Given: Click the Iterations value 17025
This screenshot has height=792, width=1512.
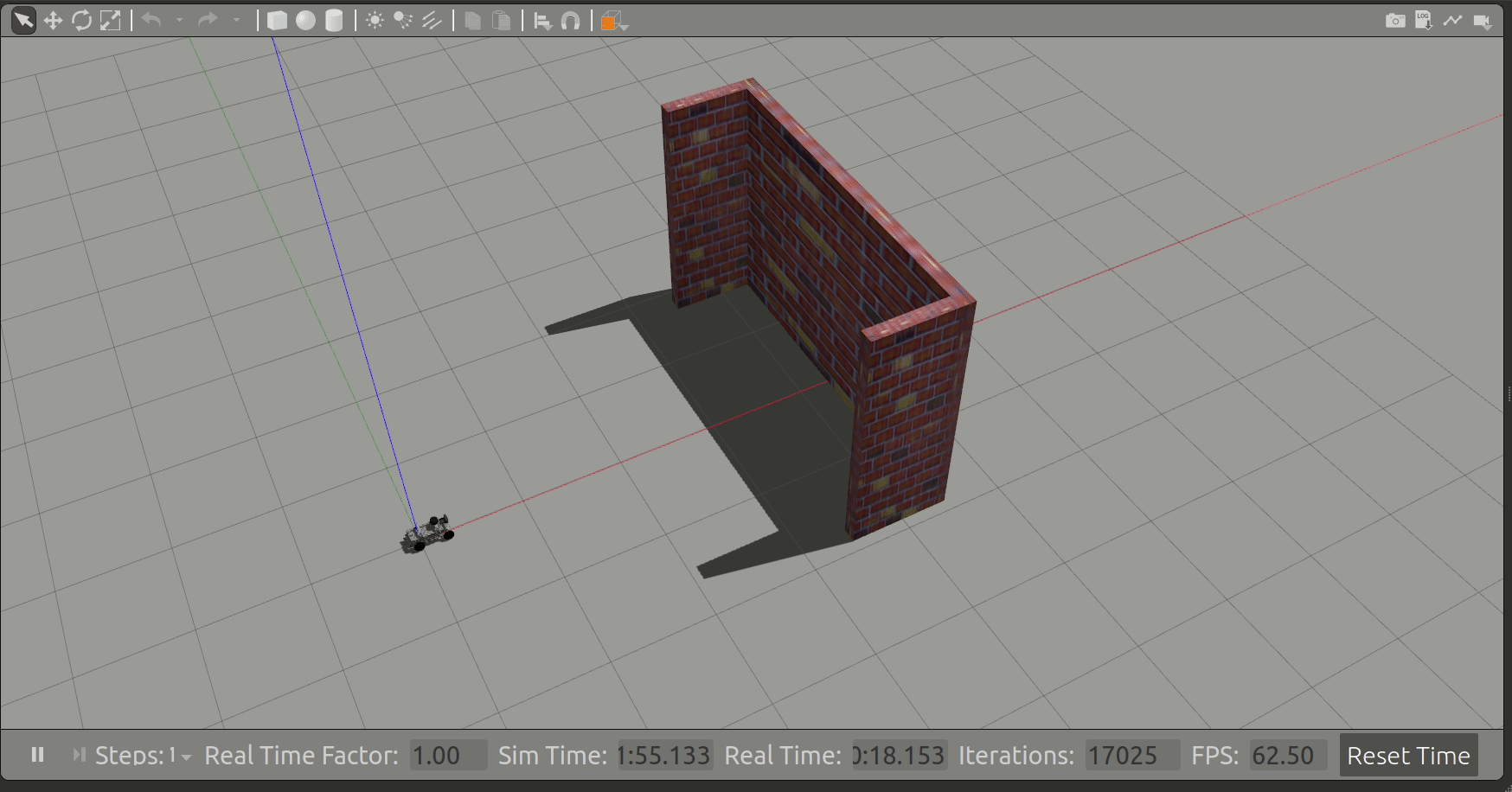Looking at the screenshot, I should (1133, 755).
